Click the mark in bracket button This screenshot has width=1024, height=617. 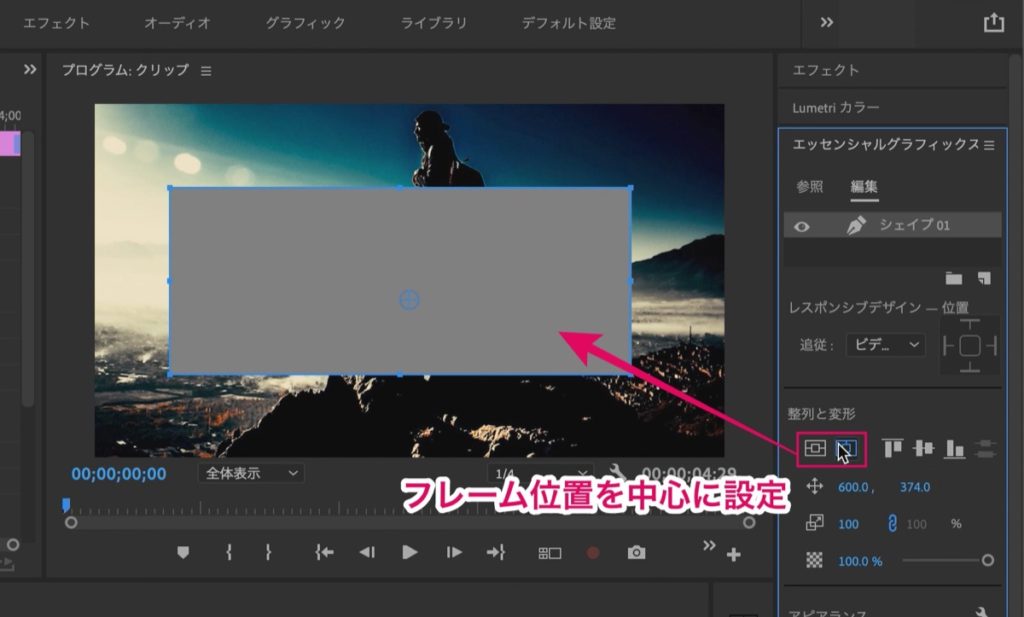pos(229,552)
